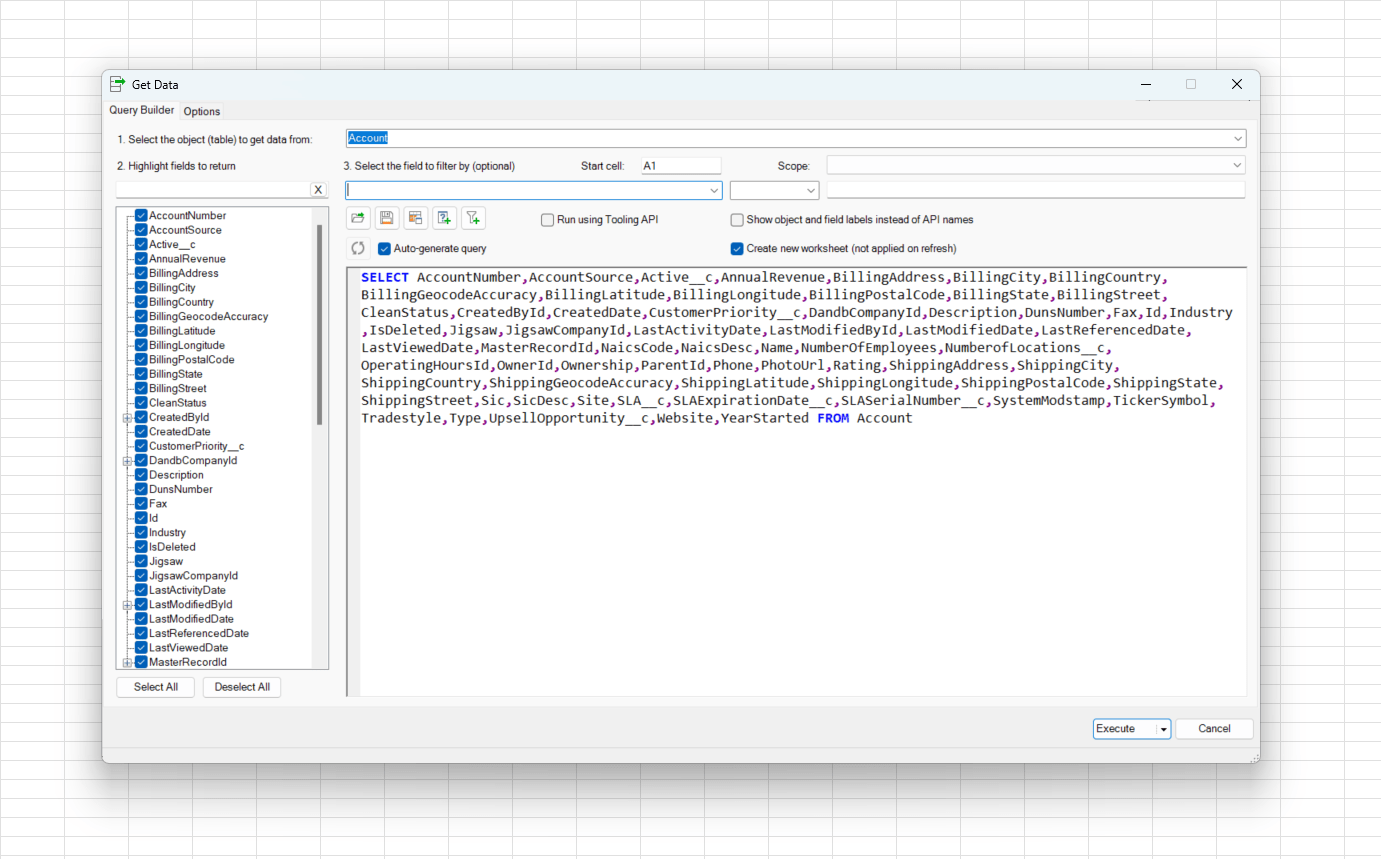Open a saved query file
Viewport: 1381px width, 859px height.
(358, 218)
